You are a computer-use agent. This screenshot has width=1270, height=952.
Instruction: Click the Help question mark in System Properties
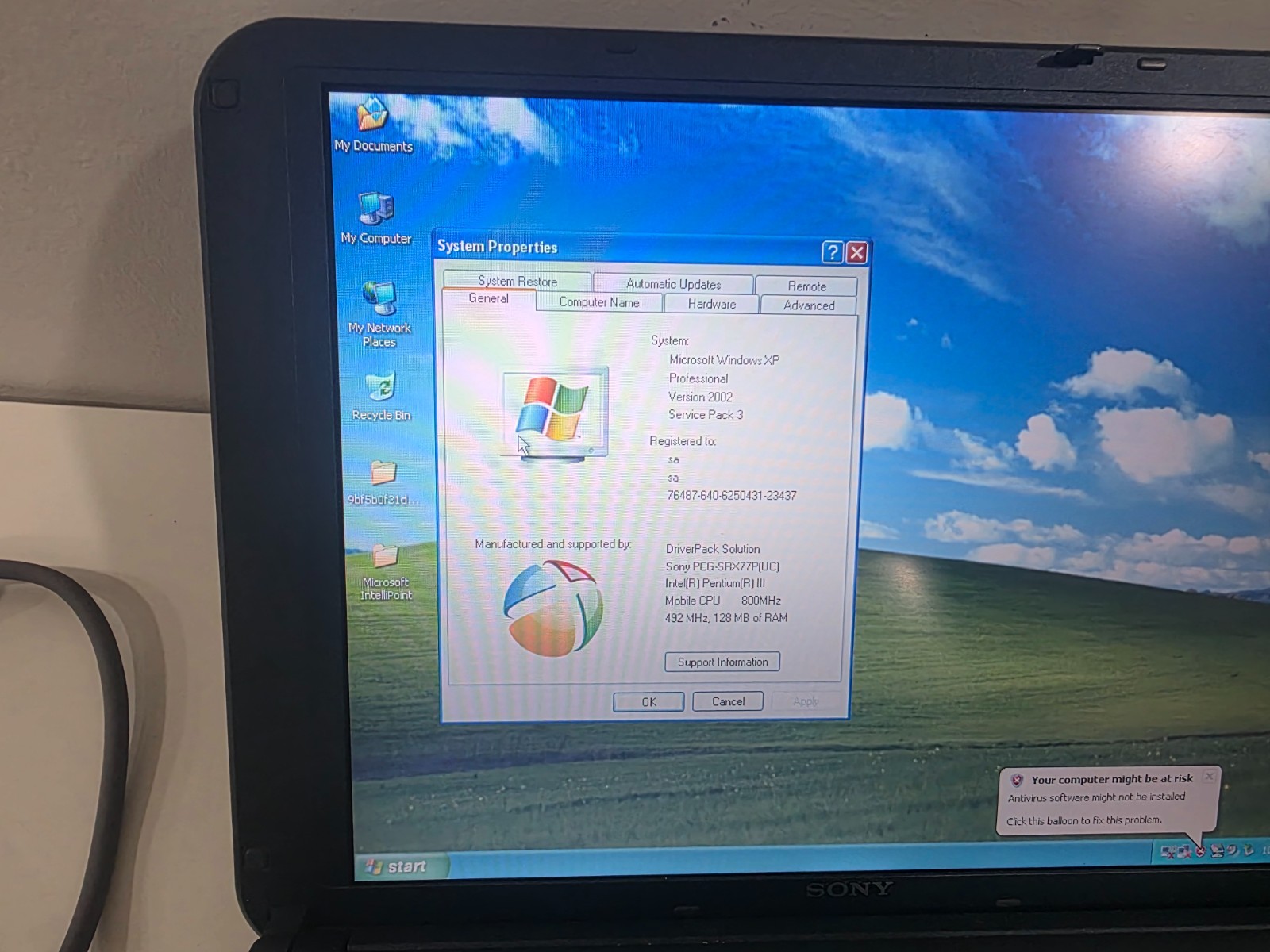click(832, 252)
